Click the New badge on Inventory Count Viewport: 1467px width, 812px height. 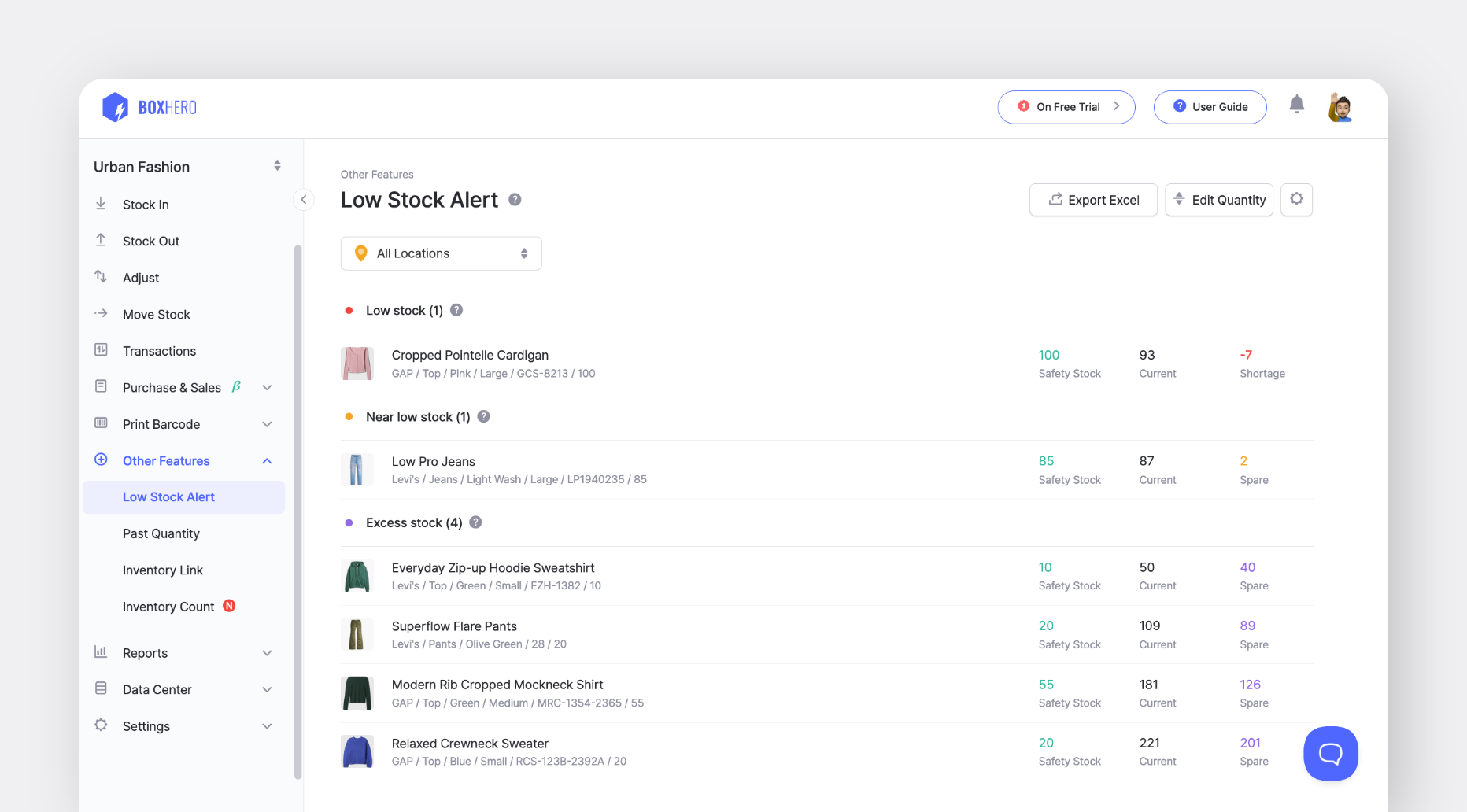coord(229,607)
